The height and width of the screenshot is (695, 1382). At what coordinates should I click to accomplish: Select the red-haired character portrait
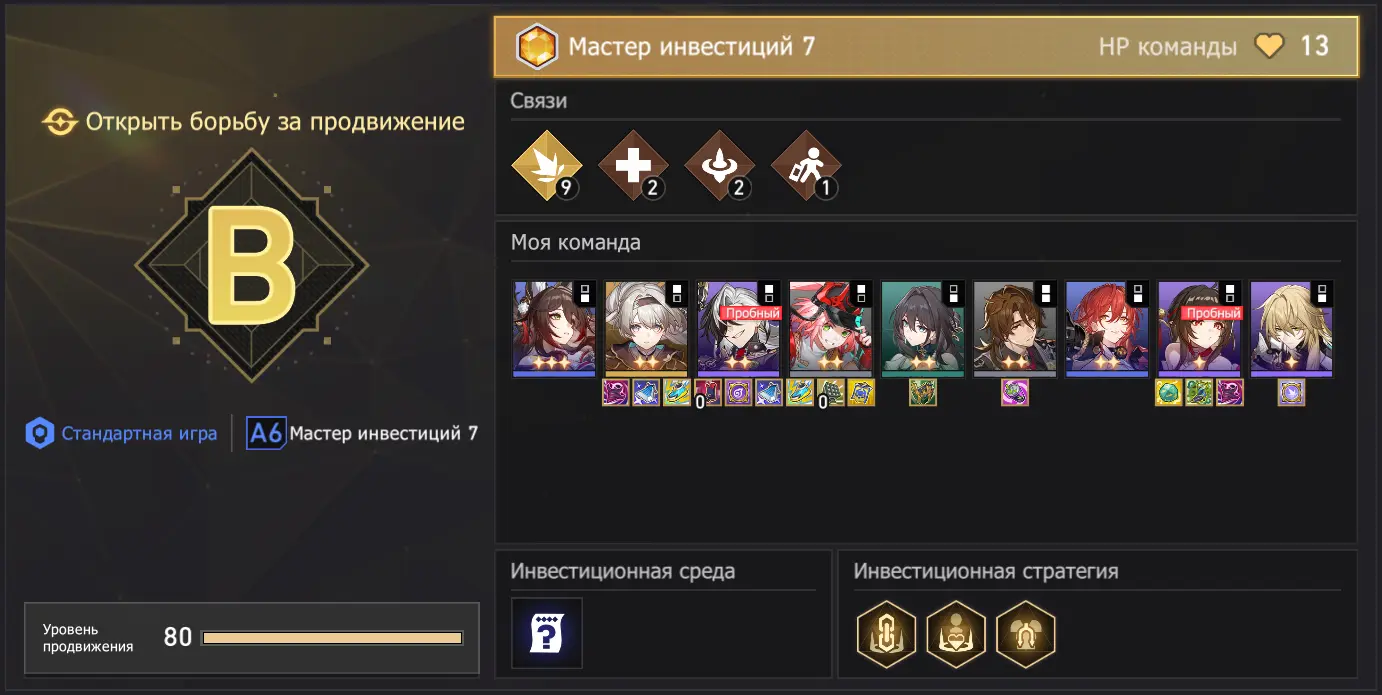(1107, 329)
